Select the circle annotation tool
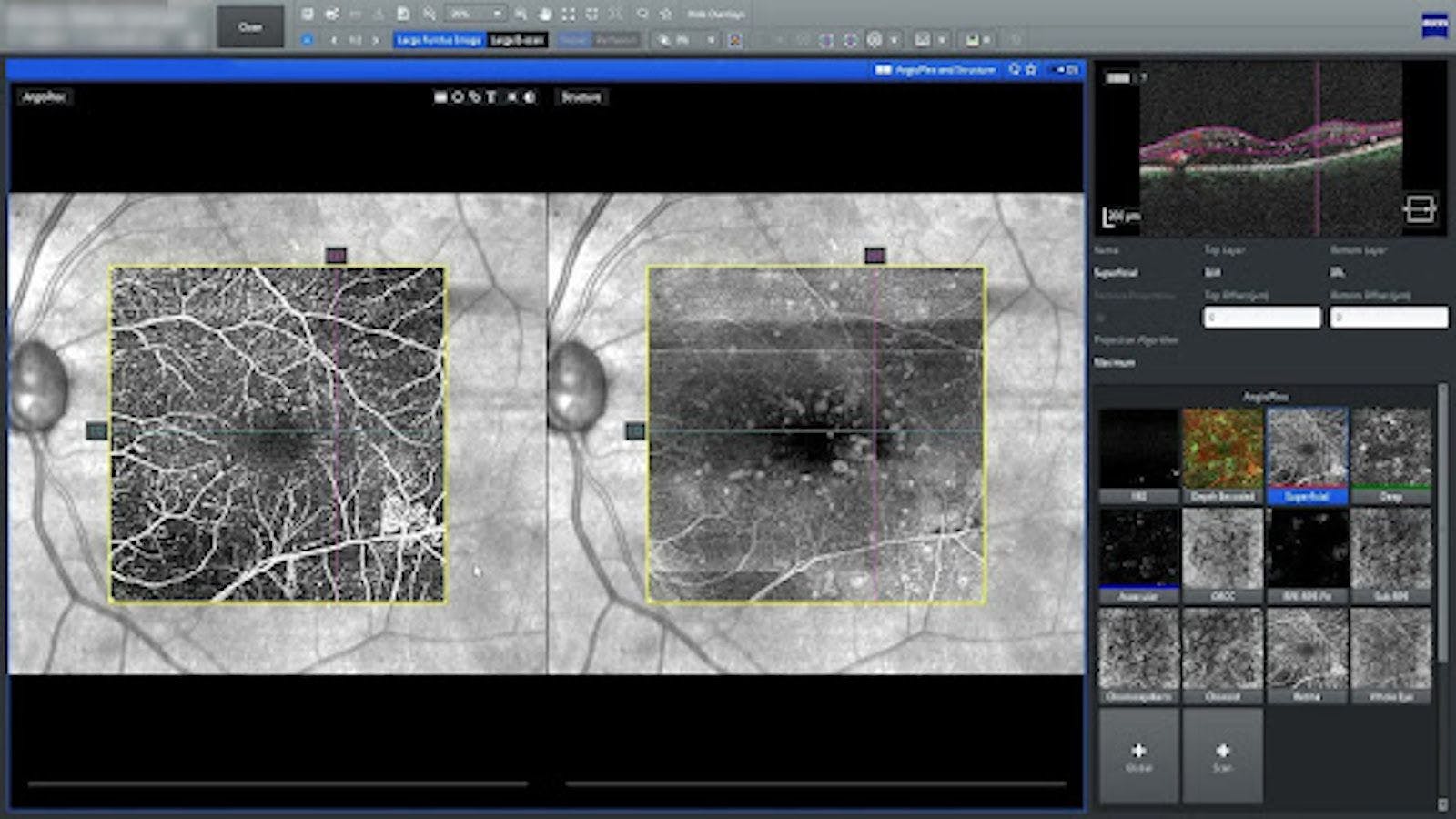This screenshot has height=819, width=1456. point(458,96)
